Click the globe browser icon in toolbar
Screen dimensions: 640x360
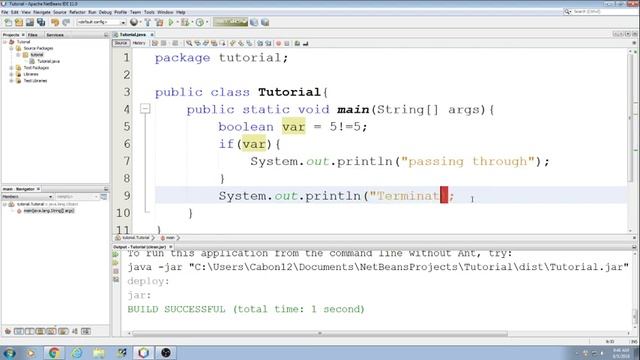point(134,22)
